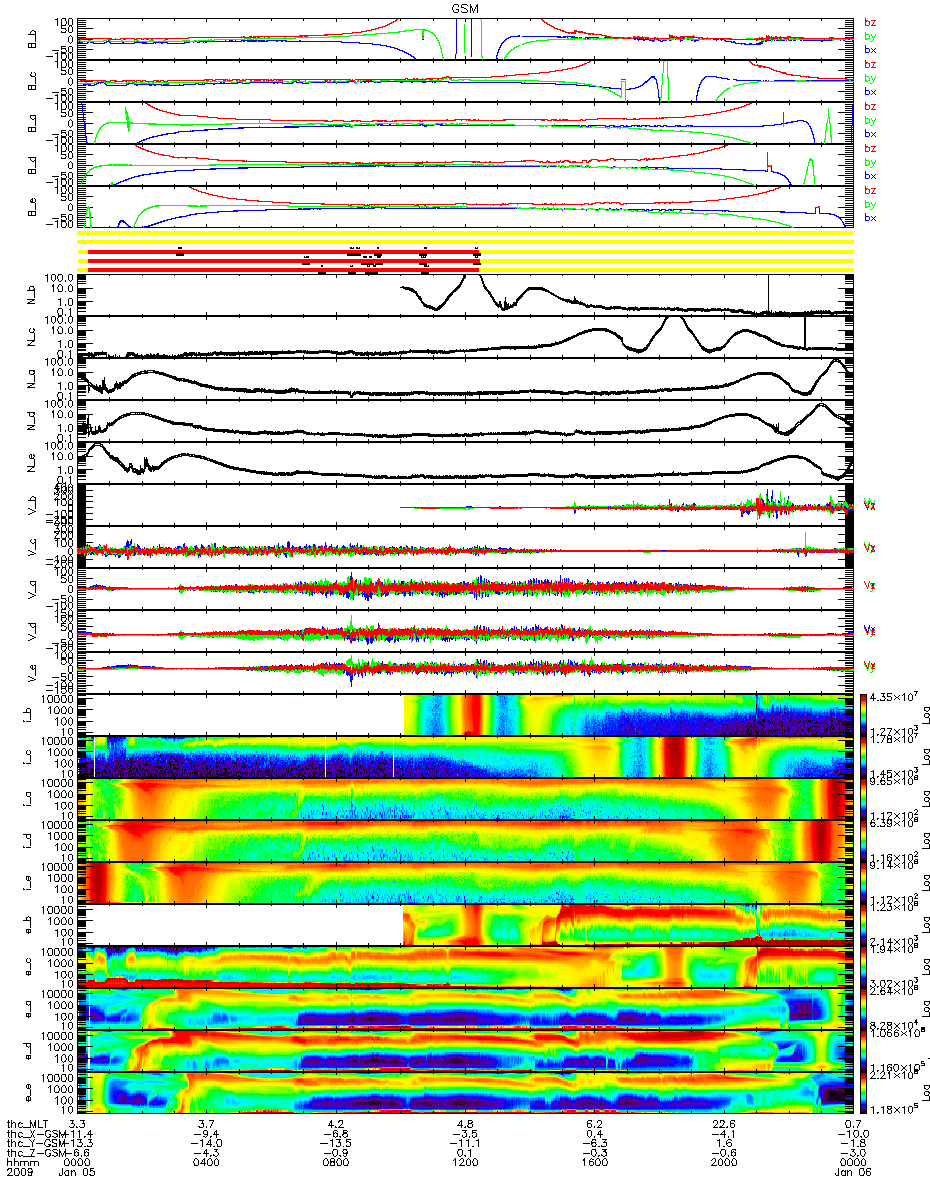Click inside the N_c density plot
930x1200 pixels.
point(466,337)
